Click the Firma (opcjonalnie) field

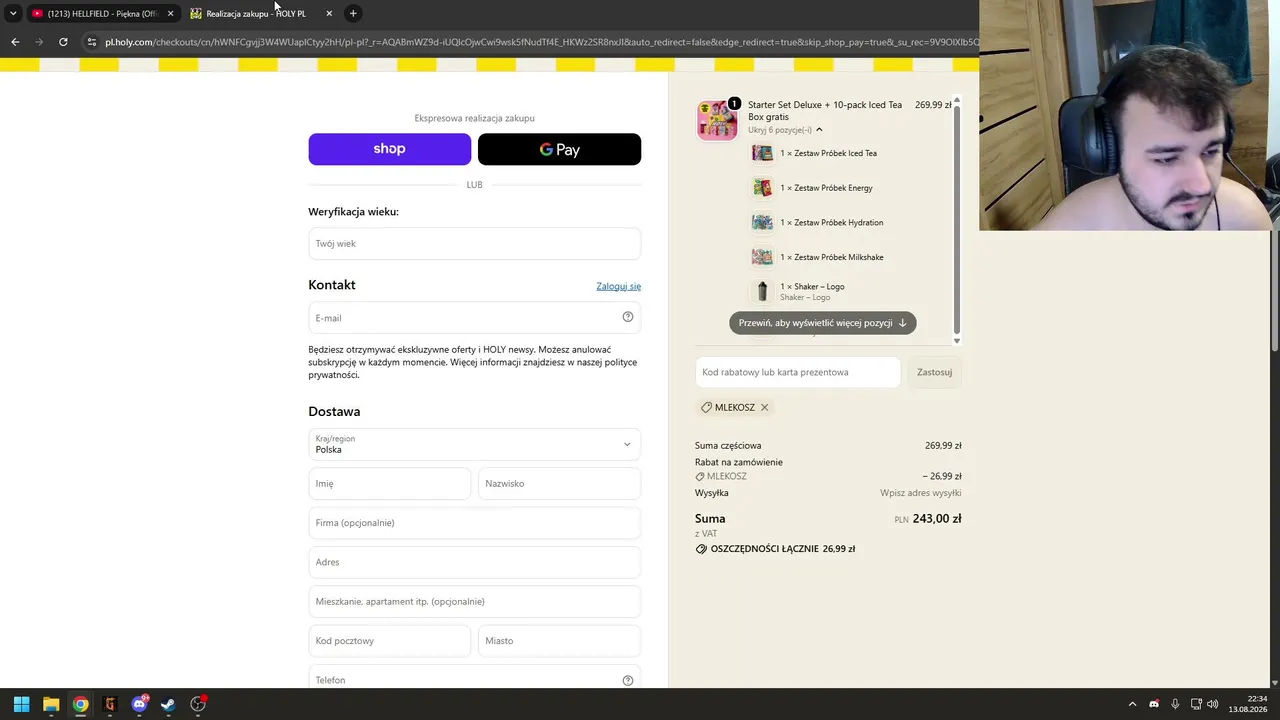point(474,522)
